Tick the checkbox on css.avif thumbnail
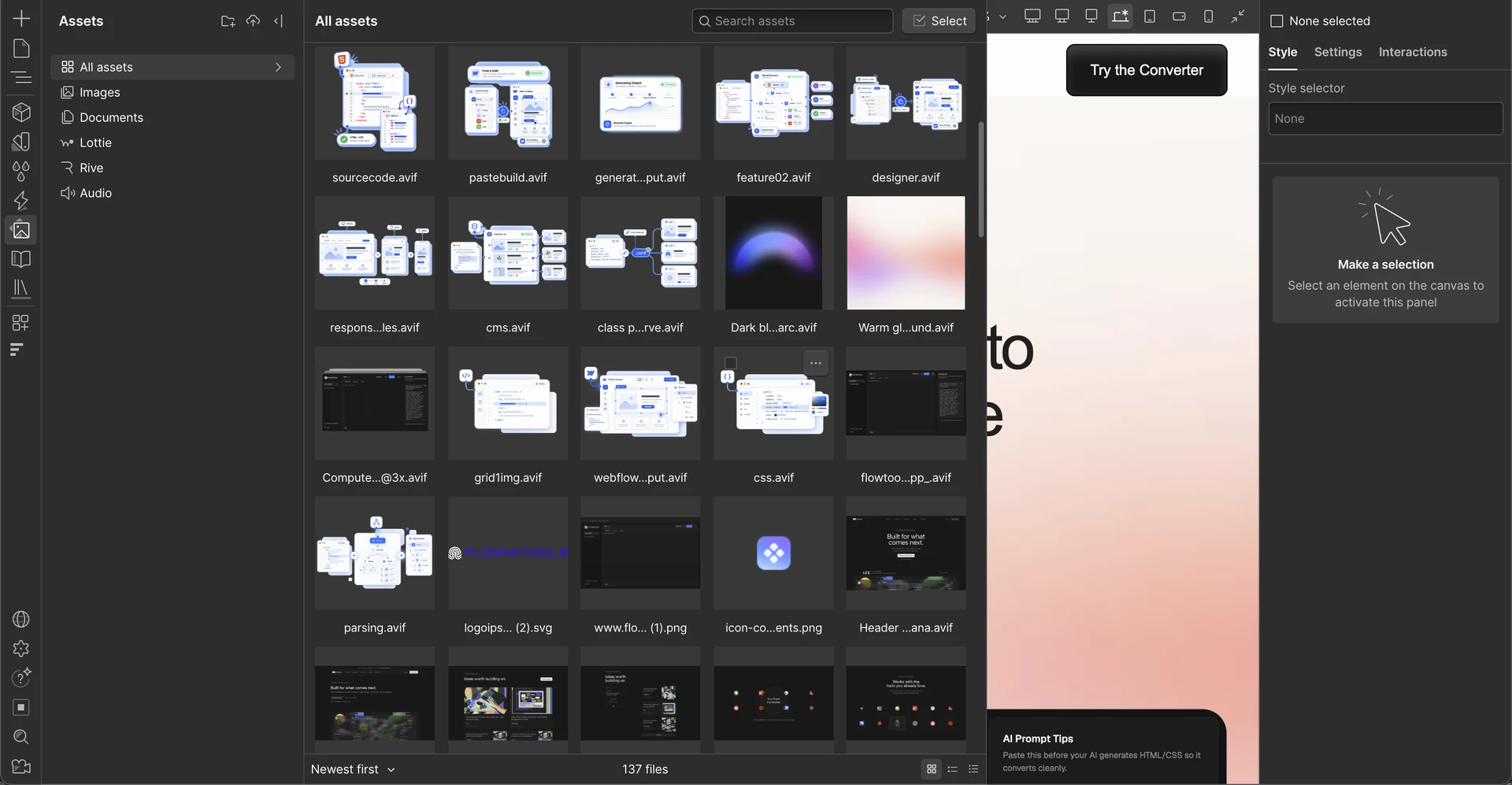 click(731, 363)
